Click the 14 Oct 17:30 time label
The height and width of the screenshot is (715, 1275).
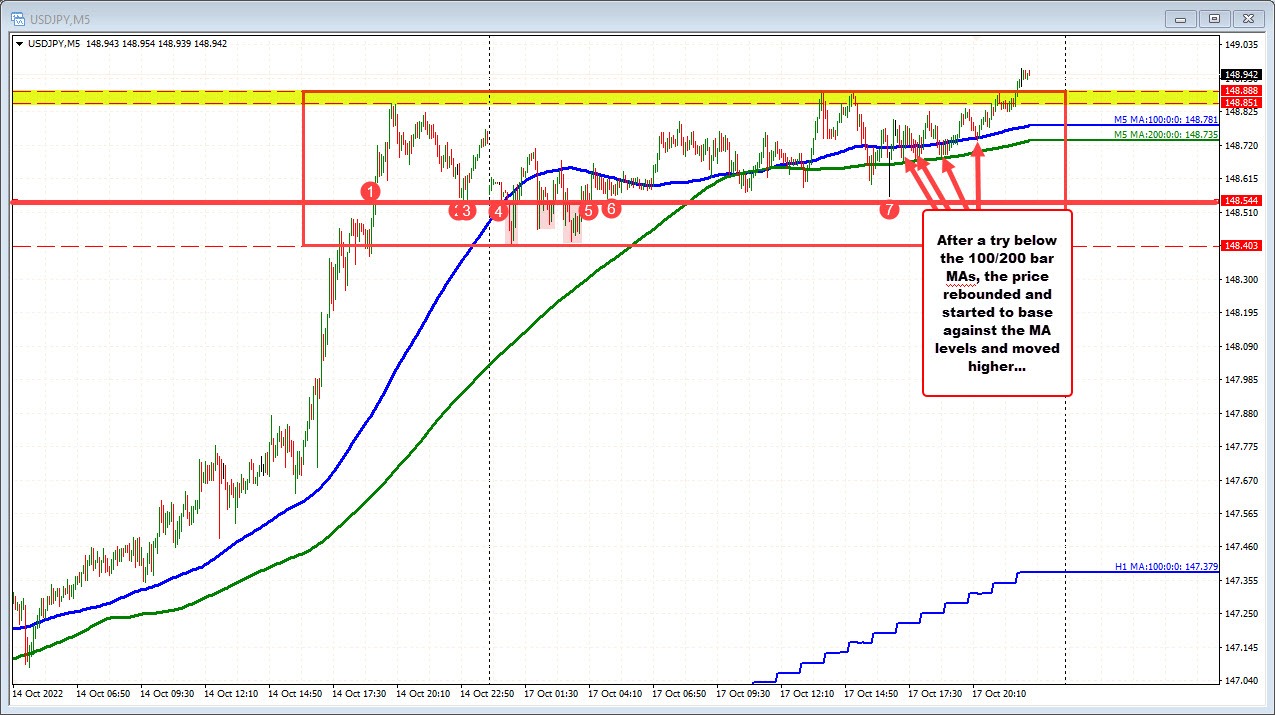359,692
